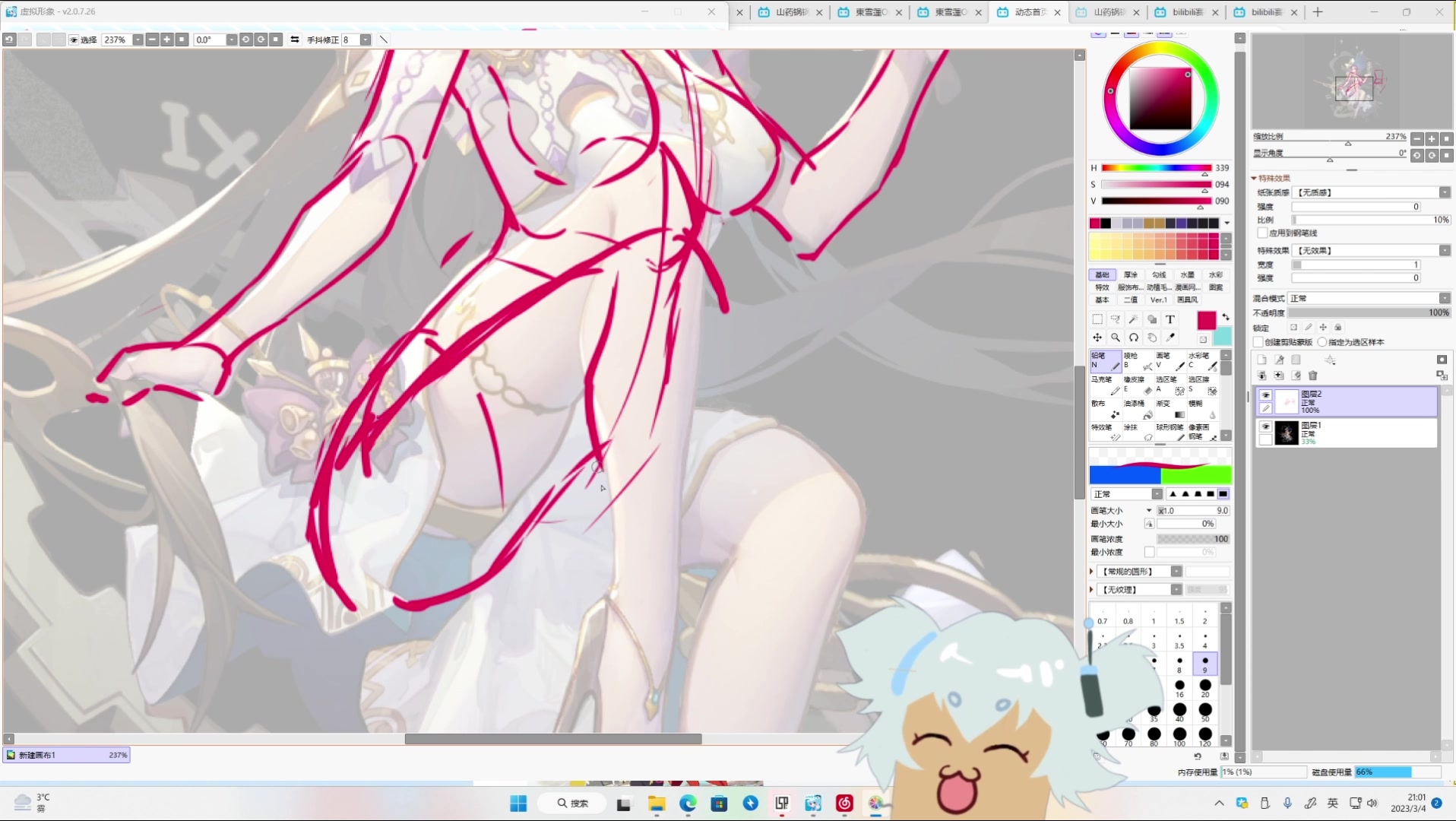Select the straight line drawing mode icon
This screenshot has height=821, width=1456.
pos(384,40)
